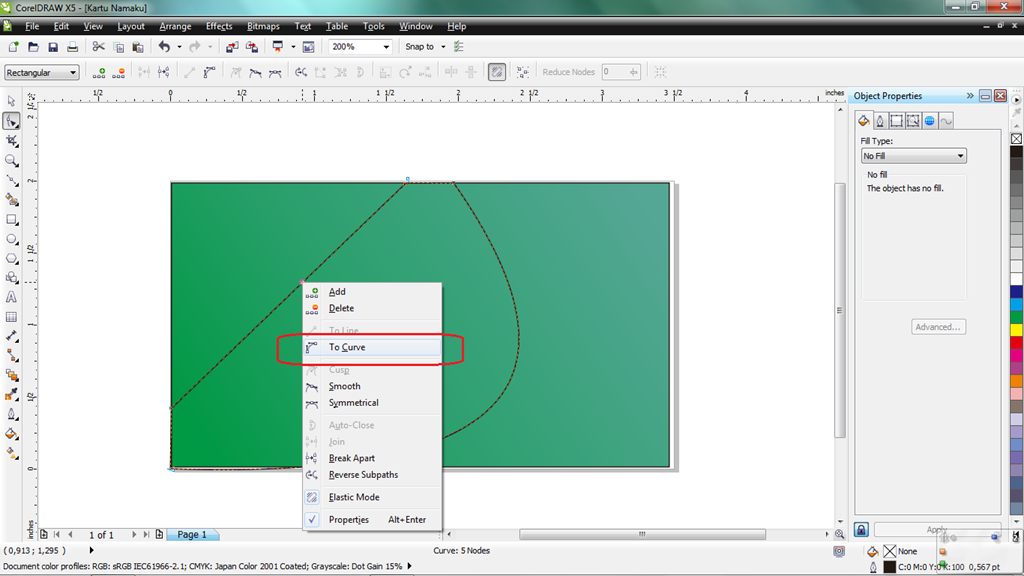Select the Crop tool in the toolbox
1024x576 pixels.
[x=12, y=141]
